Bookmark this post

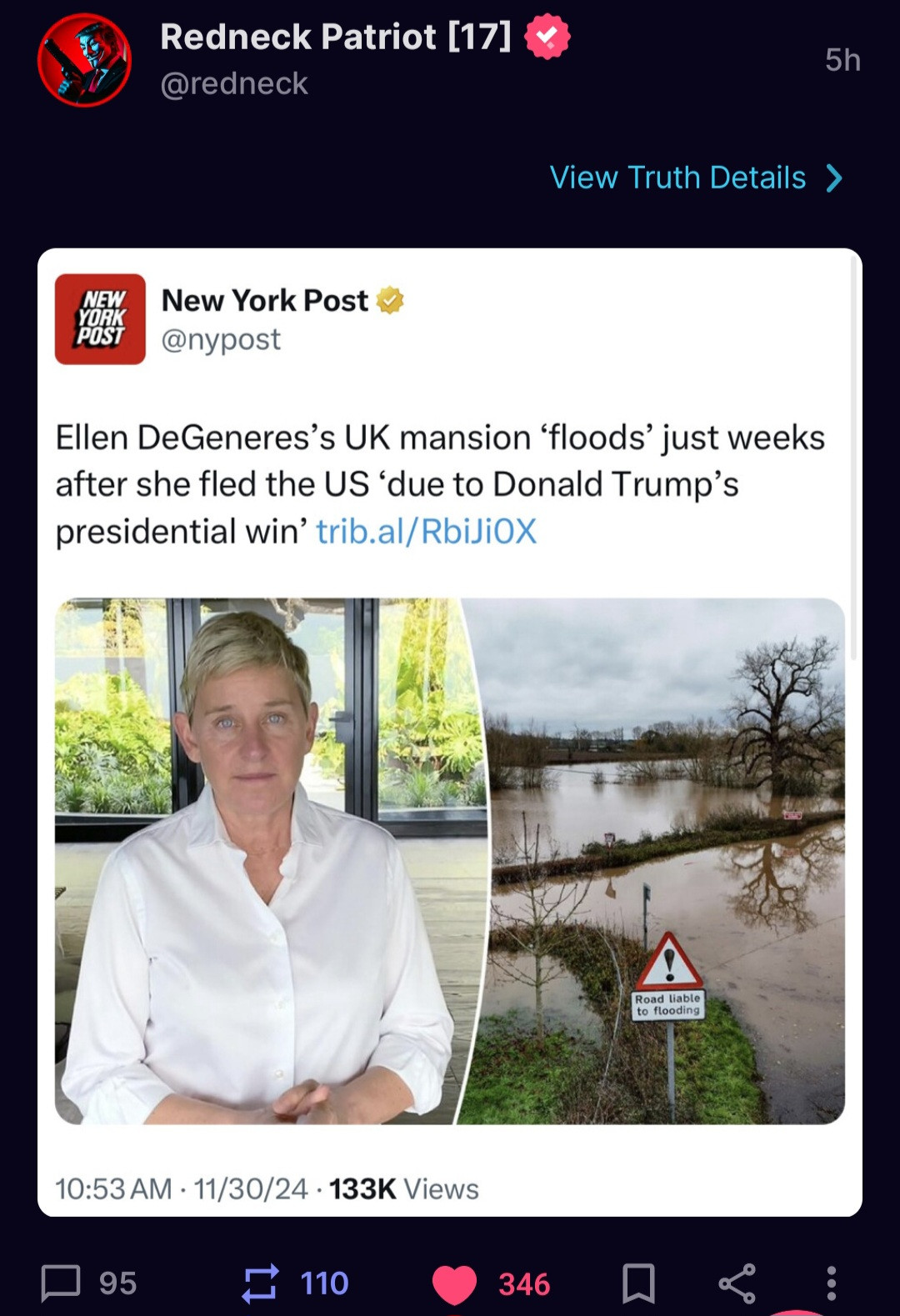click(638, 1283)
